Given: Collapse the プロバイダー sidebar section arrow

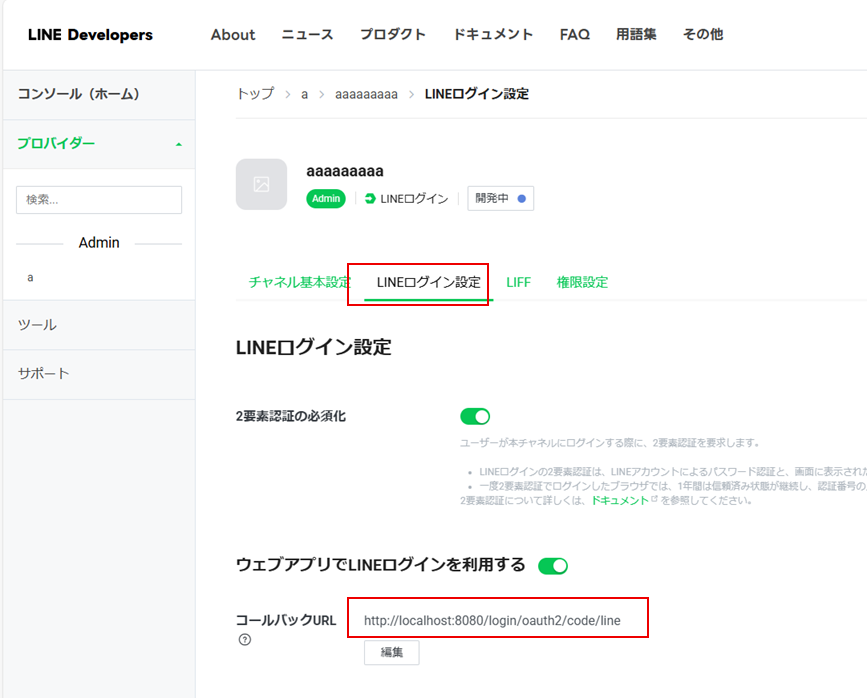Looking at the screenshot, I should point(179,144).
